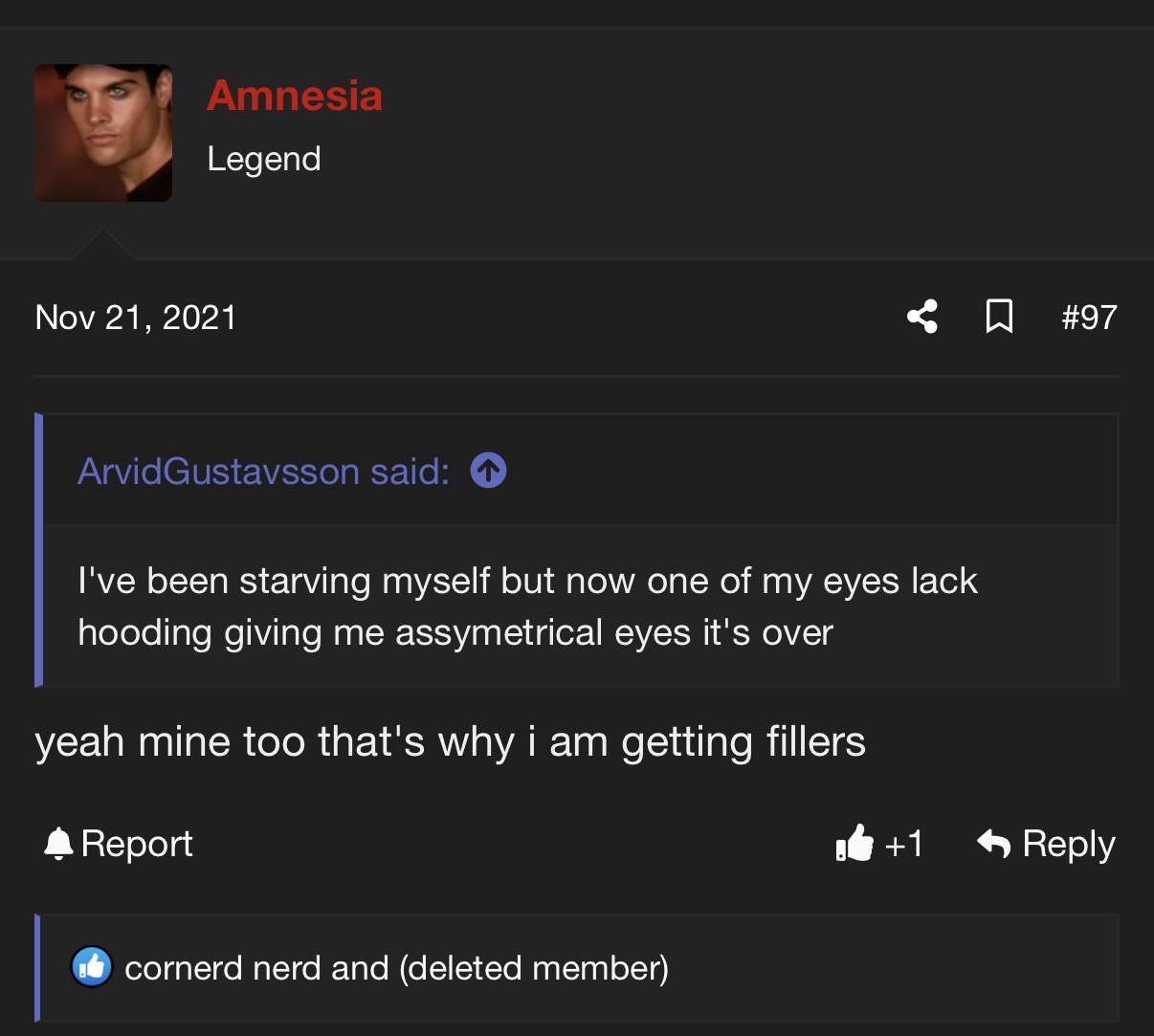The image size is (1154, 1036).
Task: Click the quoted text about starving myself
Action: pos(527,606)
